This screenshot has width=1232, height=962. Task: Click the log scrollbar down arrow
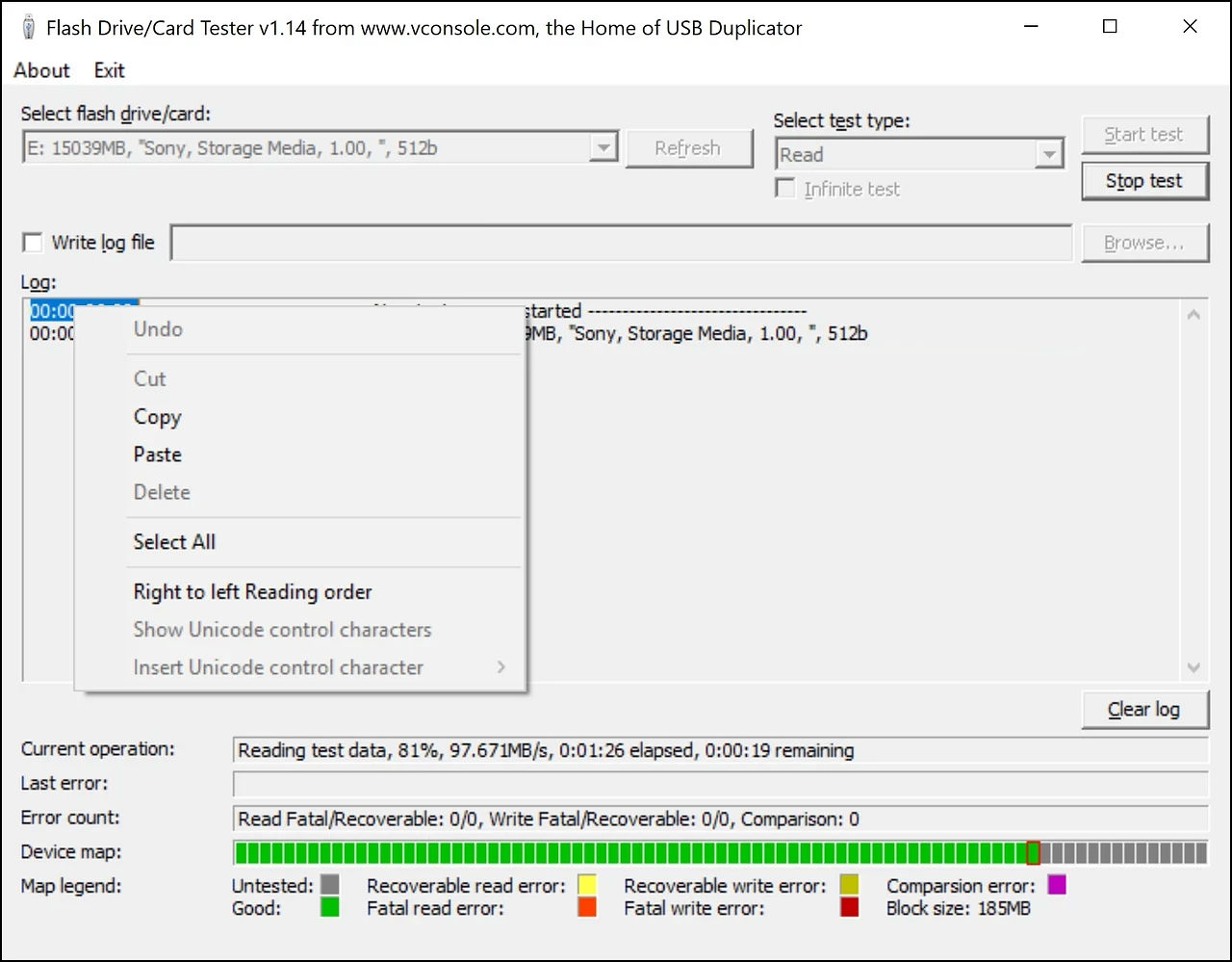1193,667
